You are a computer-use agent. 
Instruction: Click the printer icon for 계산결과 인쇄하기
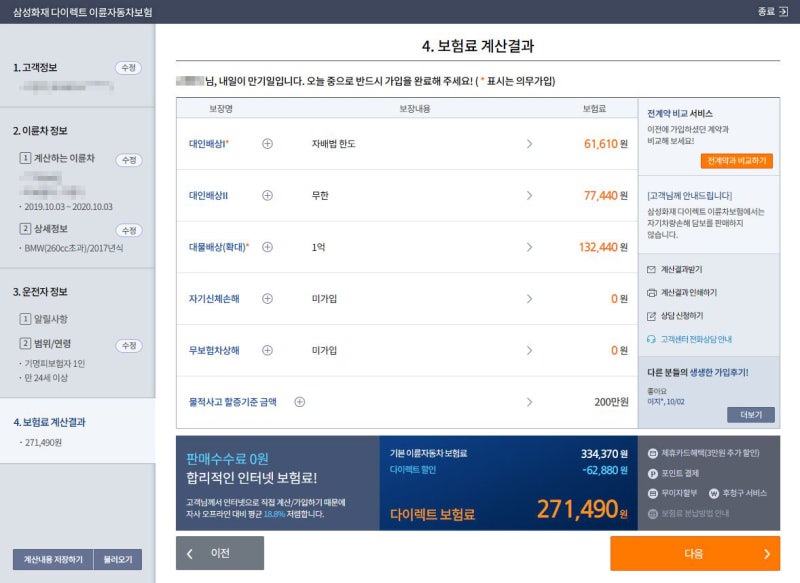[x=652, y=292]
